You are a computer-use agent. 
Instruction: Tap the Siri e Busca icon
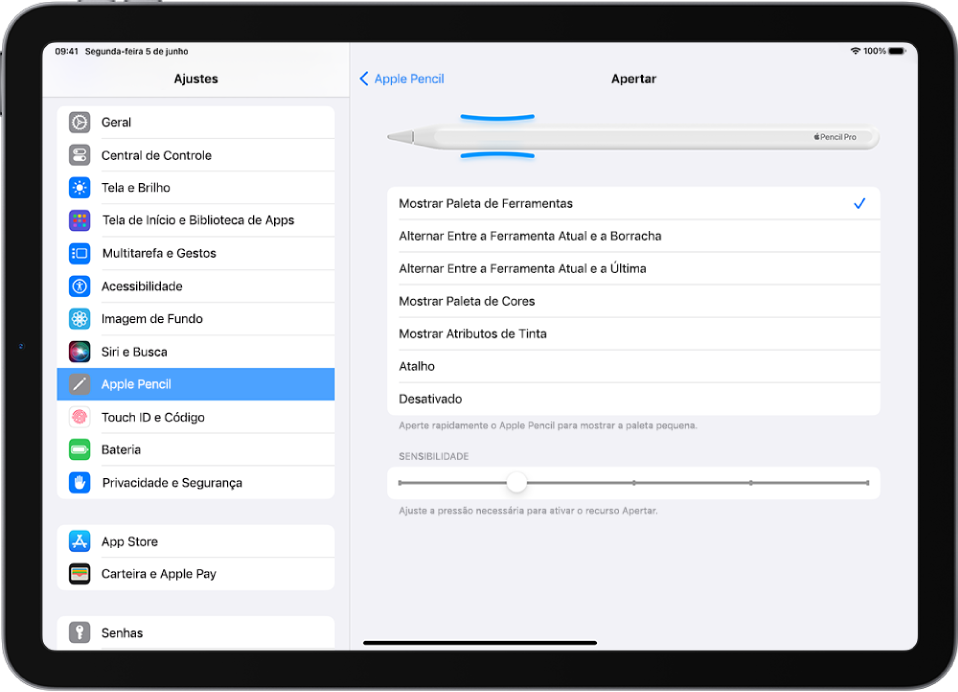(x=80, y=352)
